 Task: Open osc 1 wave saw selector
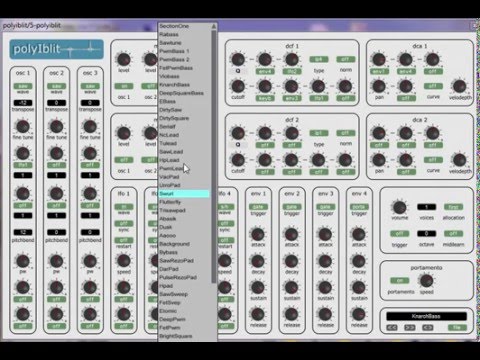[23, 86]
